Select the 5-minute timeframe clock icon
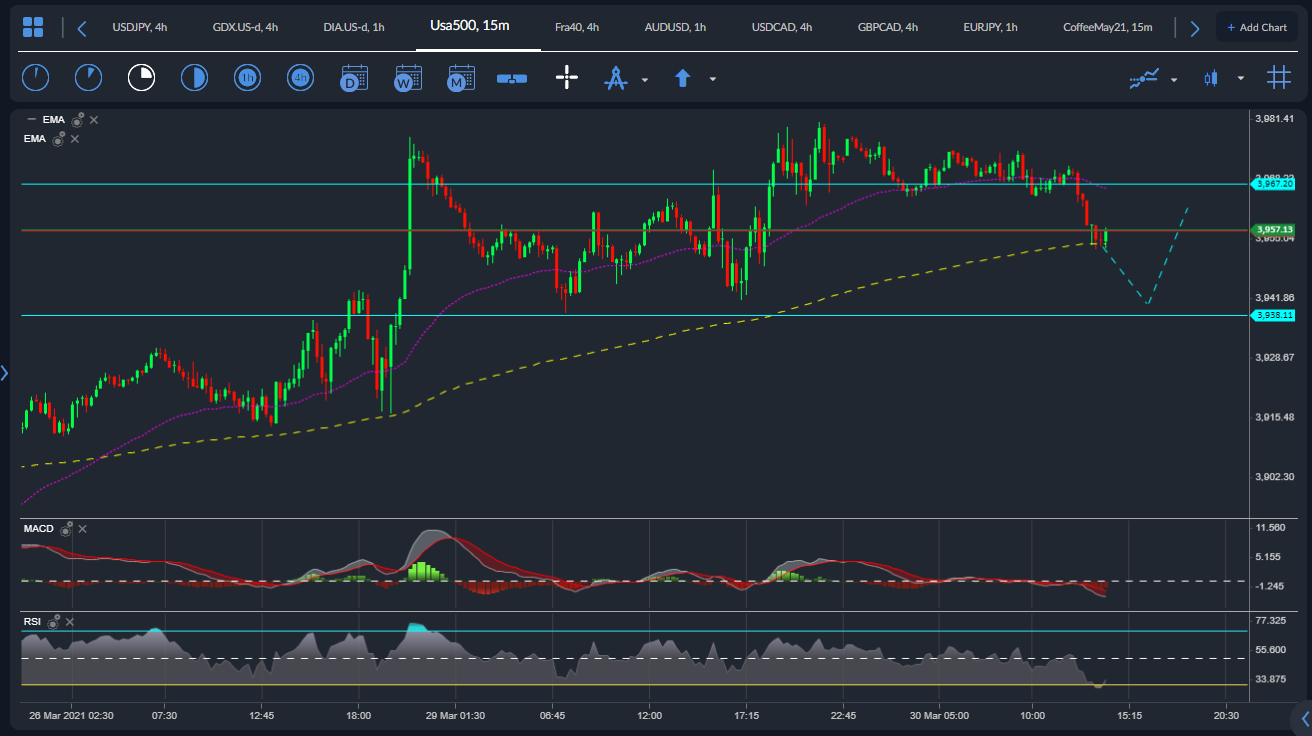The width and height of the screenshot is (1312, 736). click(88, 77)
